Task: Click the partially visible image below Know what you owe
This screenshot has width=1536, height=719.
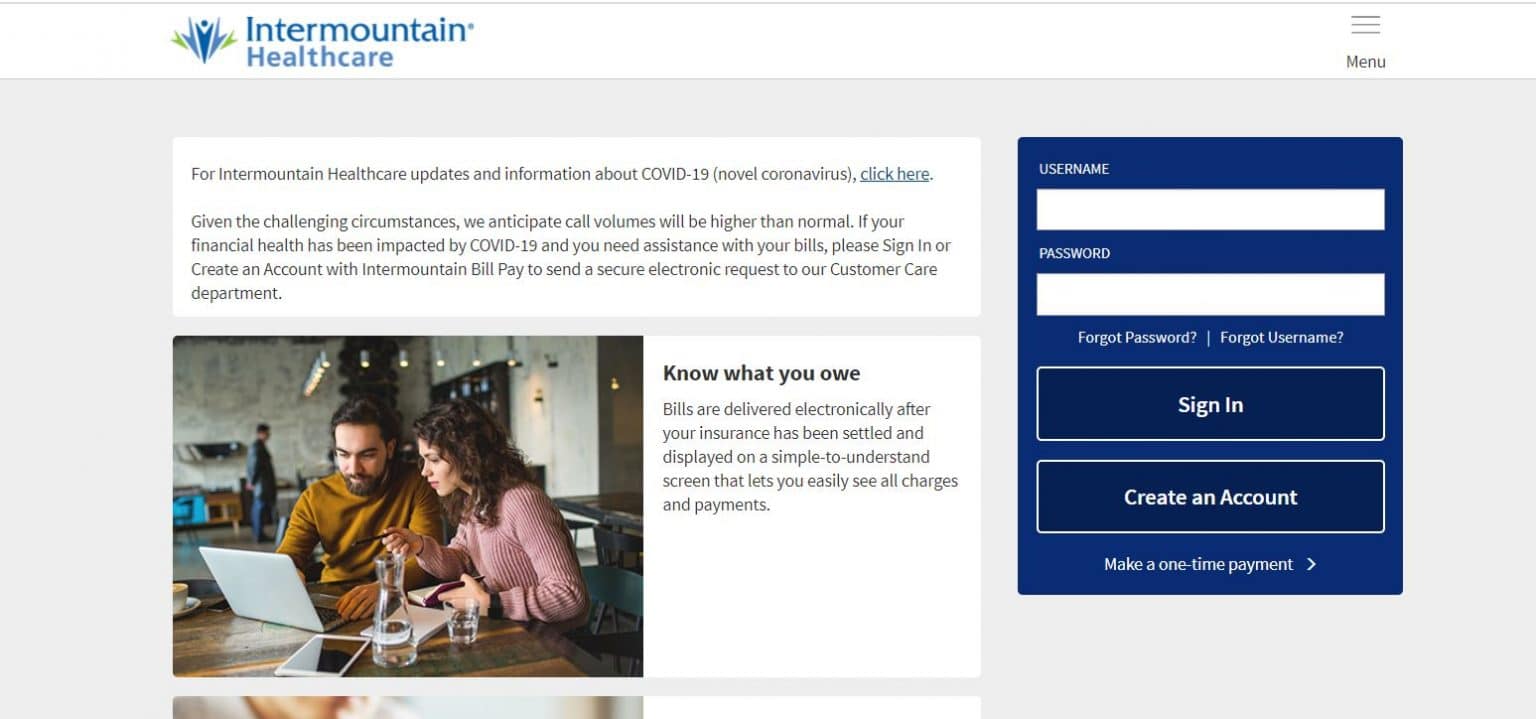Action: [x=408, y=712]
